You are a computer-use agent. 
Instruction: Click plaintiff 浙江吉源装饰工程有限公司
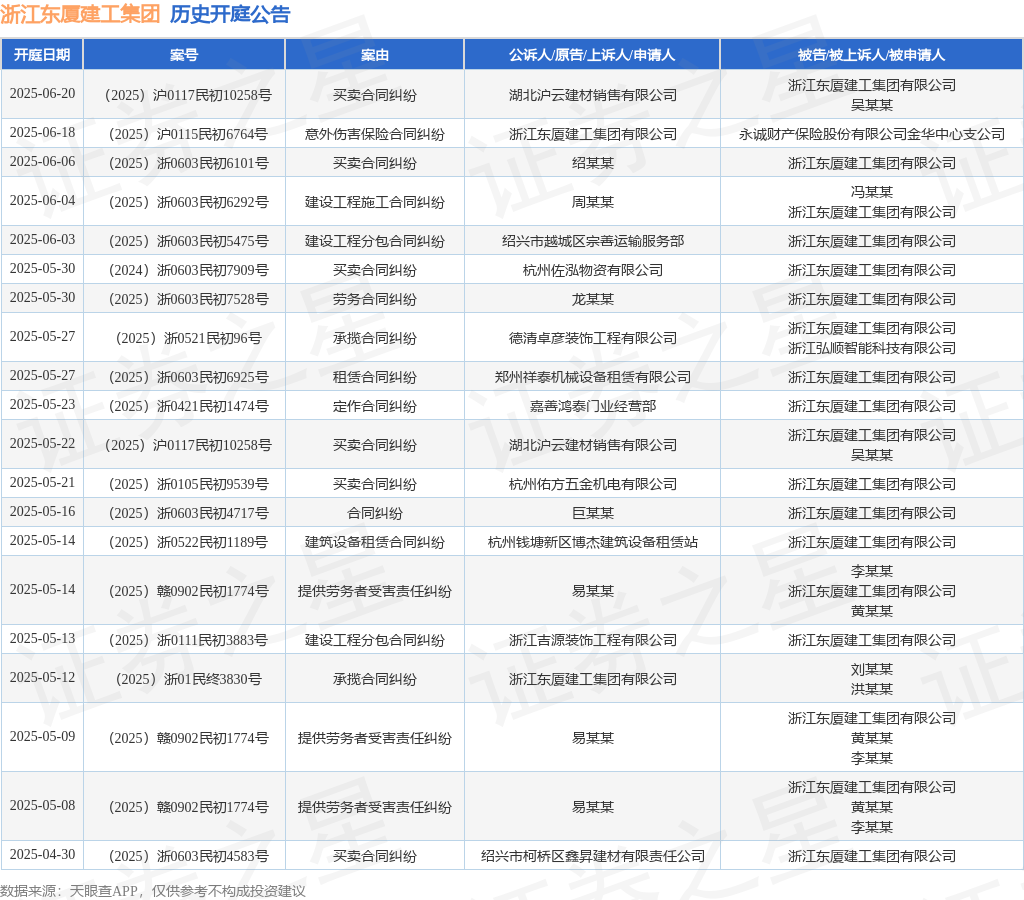(x=592, y=640)
